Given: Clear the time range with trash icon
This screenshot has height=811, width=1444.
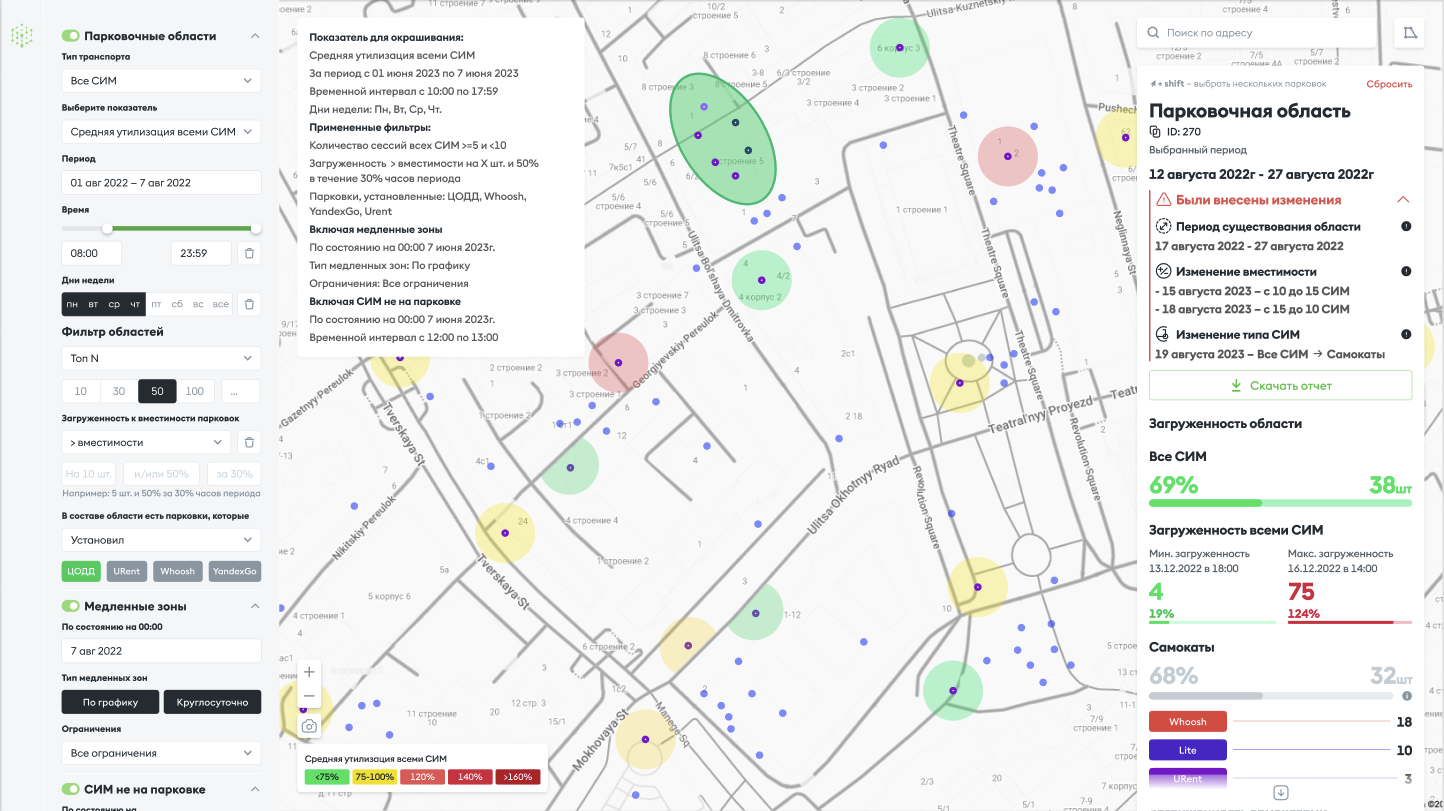Looking at the screenshot, I should [250, 253].
